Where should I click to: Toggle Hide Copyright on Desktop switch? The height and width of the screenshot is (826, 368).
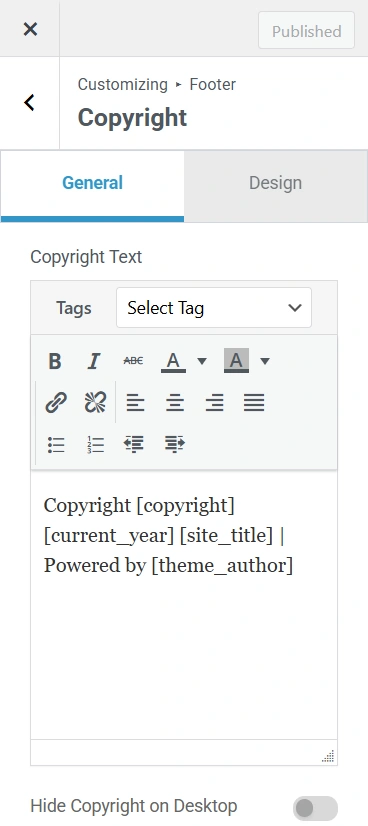[x=315, y=808]
